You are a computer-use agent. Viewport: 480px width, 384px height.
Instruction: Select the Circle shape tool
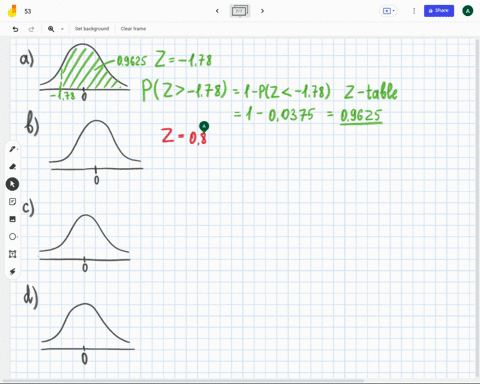13,237
